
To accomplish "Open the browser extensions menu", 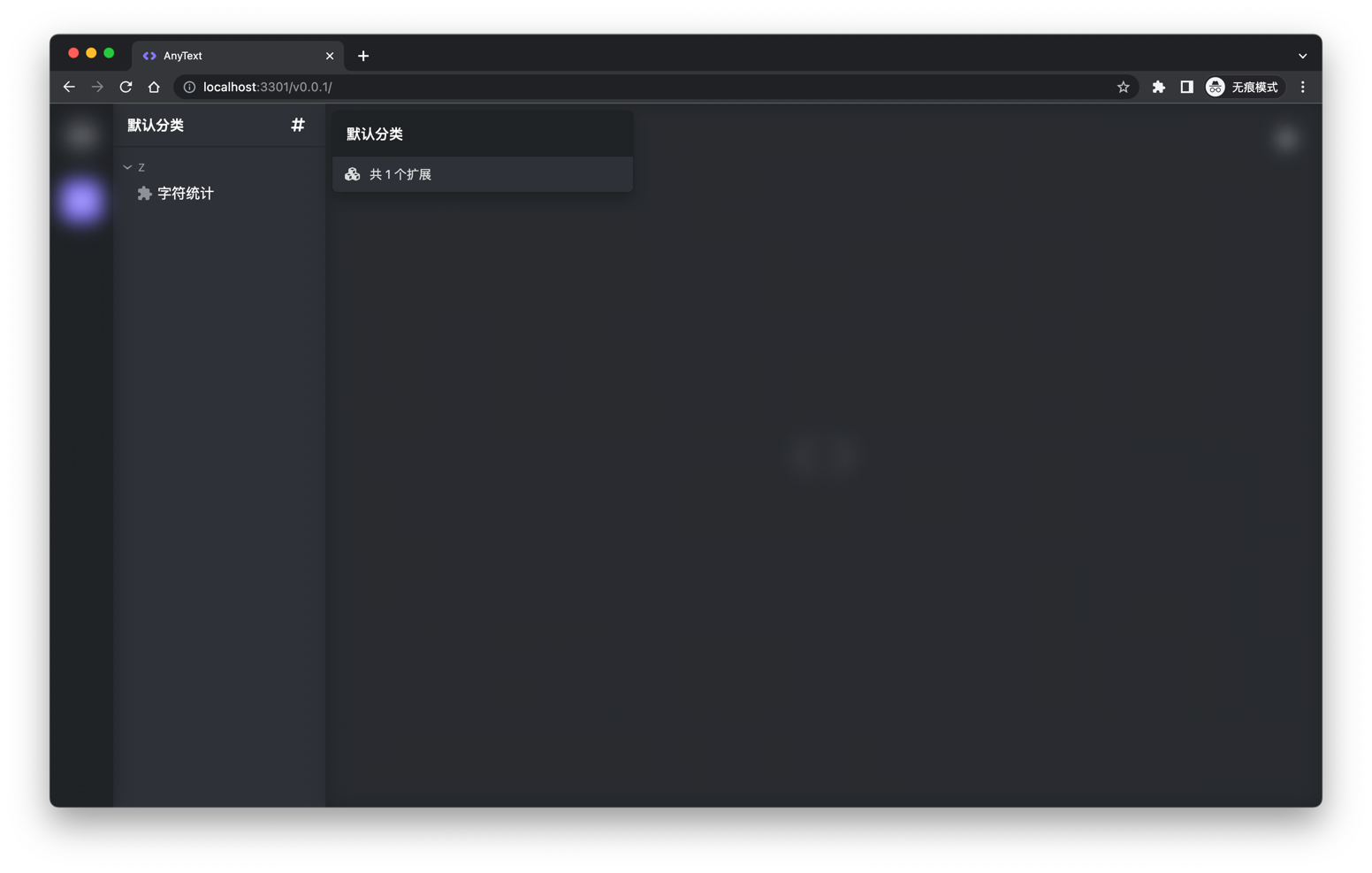I will tap(1158, 87).
